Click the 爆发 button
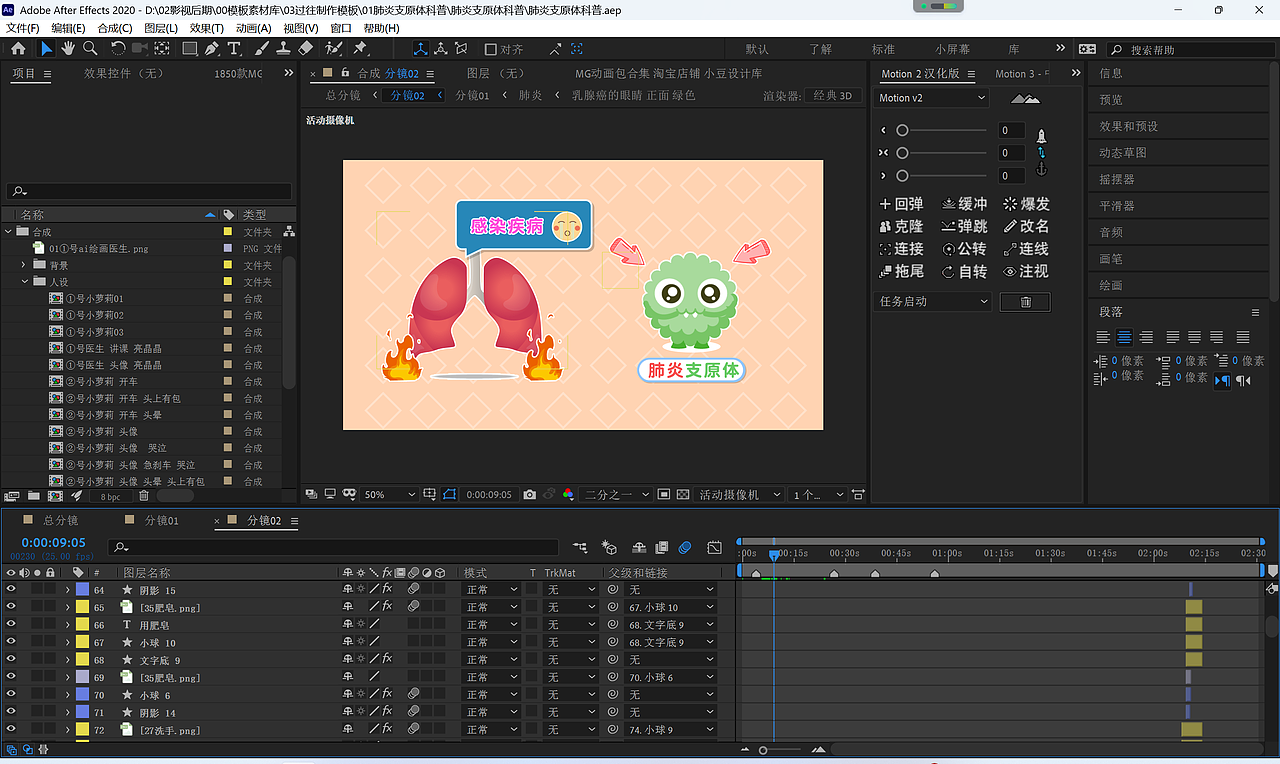 click(1026, 204)
